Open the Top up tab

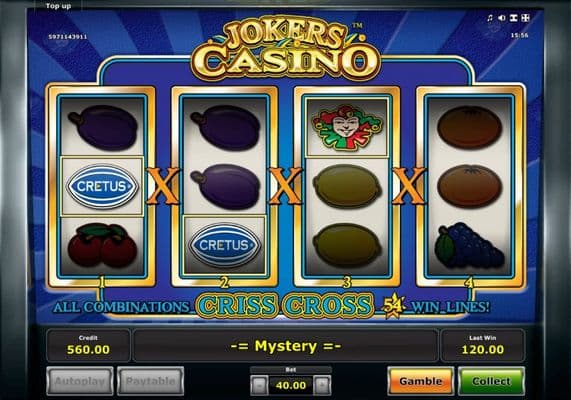pyautogui.click(x=58, y=6)
